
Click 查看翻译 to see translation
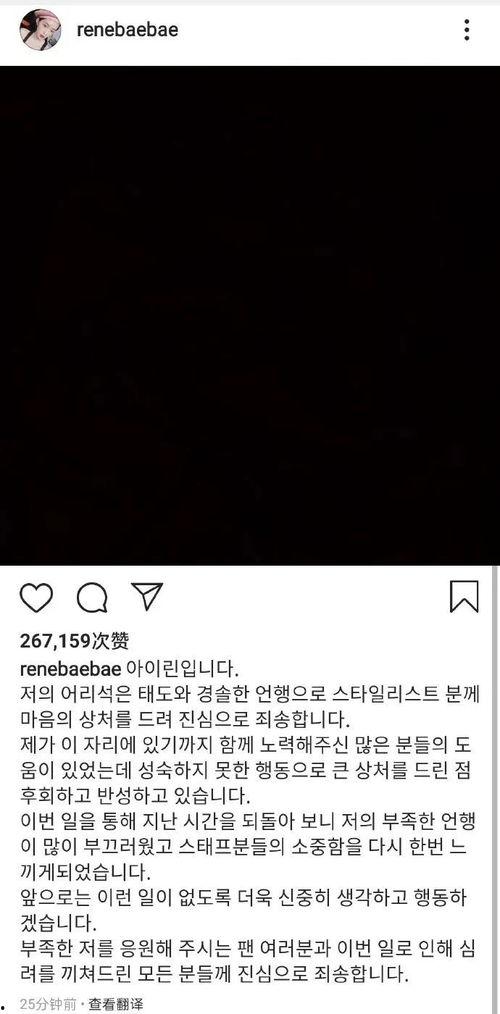pos(116,1004)
